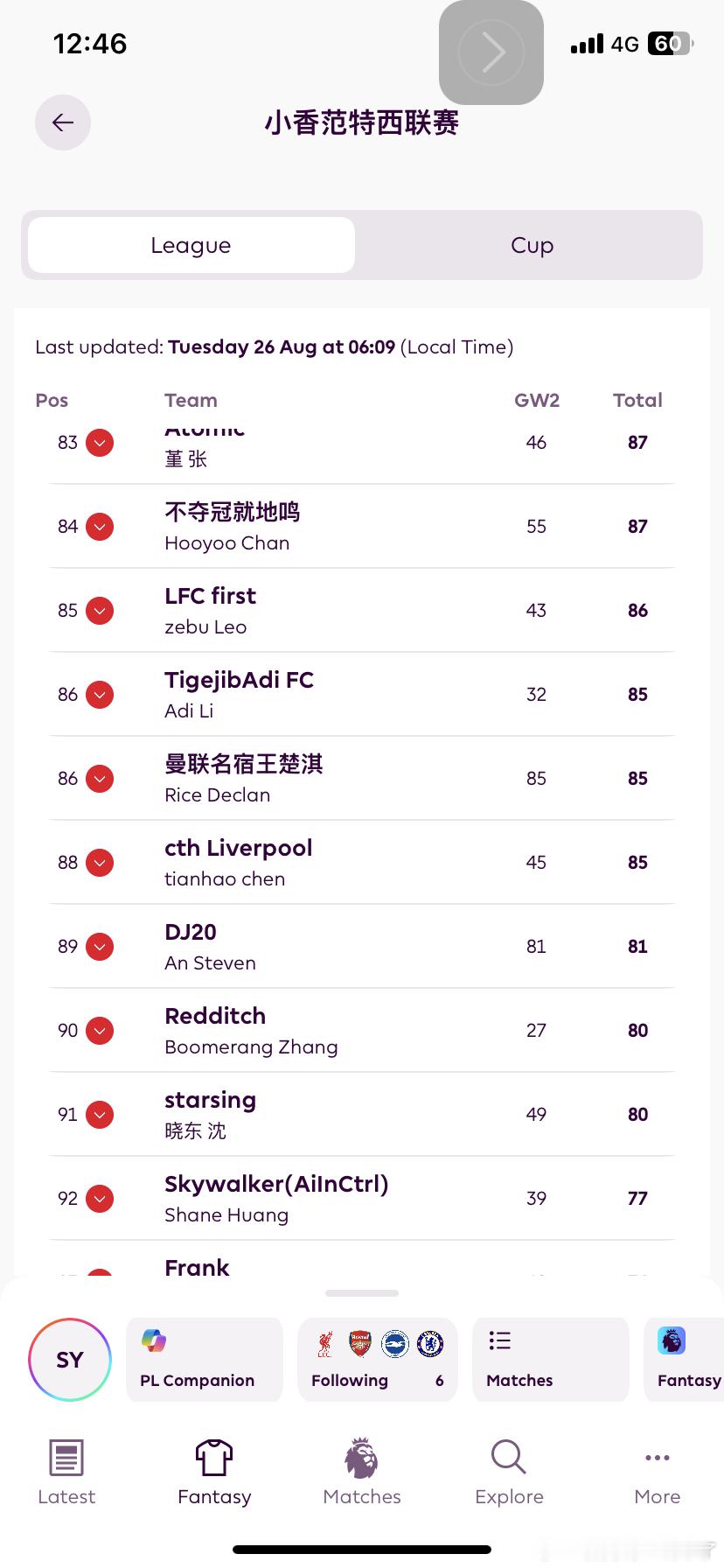724x1568 pixels.
Task: Open Matches lion icon in bottom bar
Action: pos(362,1473)
